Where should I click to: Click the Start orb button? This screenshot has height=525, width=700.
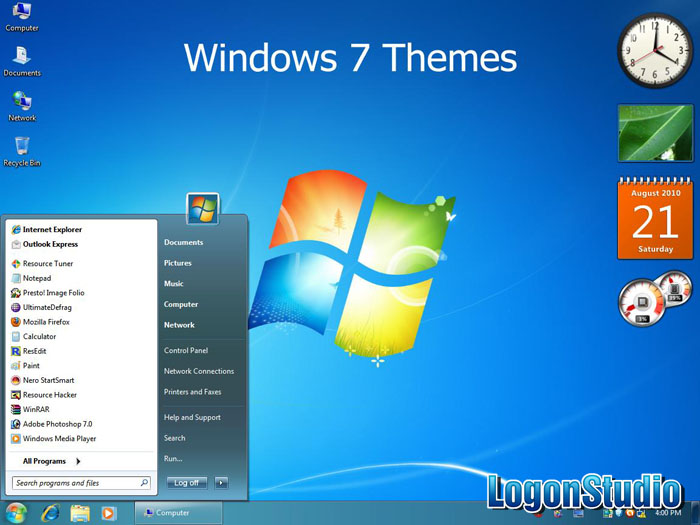pos(16,513)
